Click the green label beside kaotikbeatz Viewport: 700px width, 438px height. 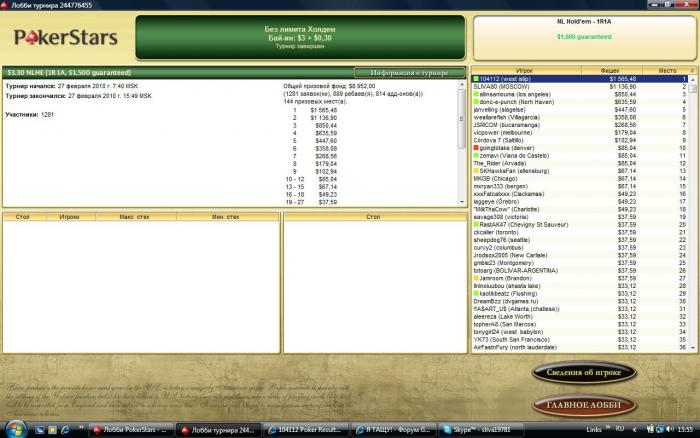pos(476,293)
